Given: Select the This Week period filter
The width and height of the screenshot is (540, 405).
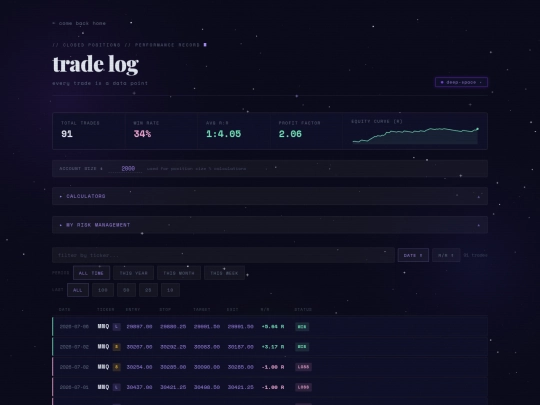Looking at the screenshot, I should point(224,273).
